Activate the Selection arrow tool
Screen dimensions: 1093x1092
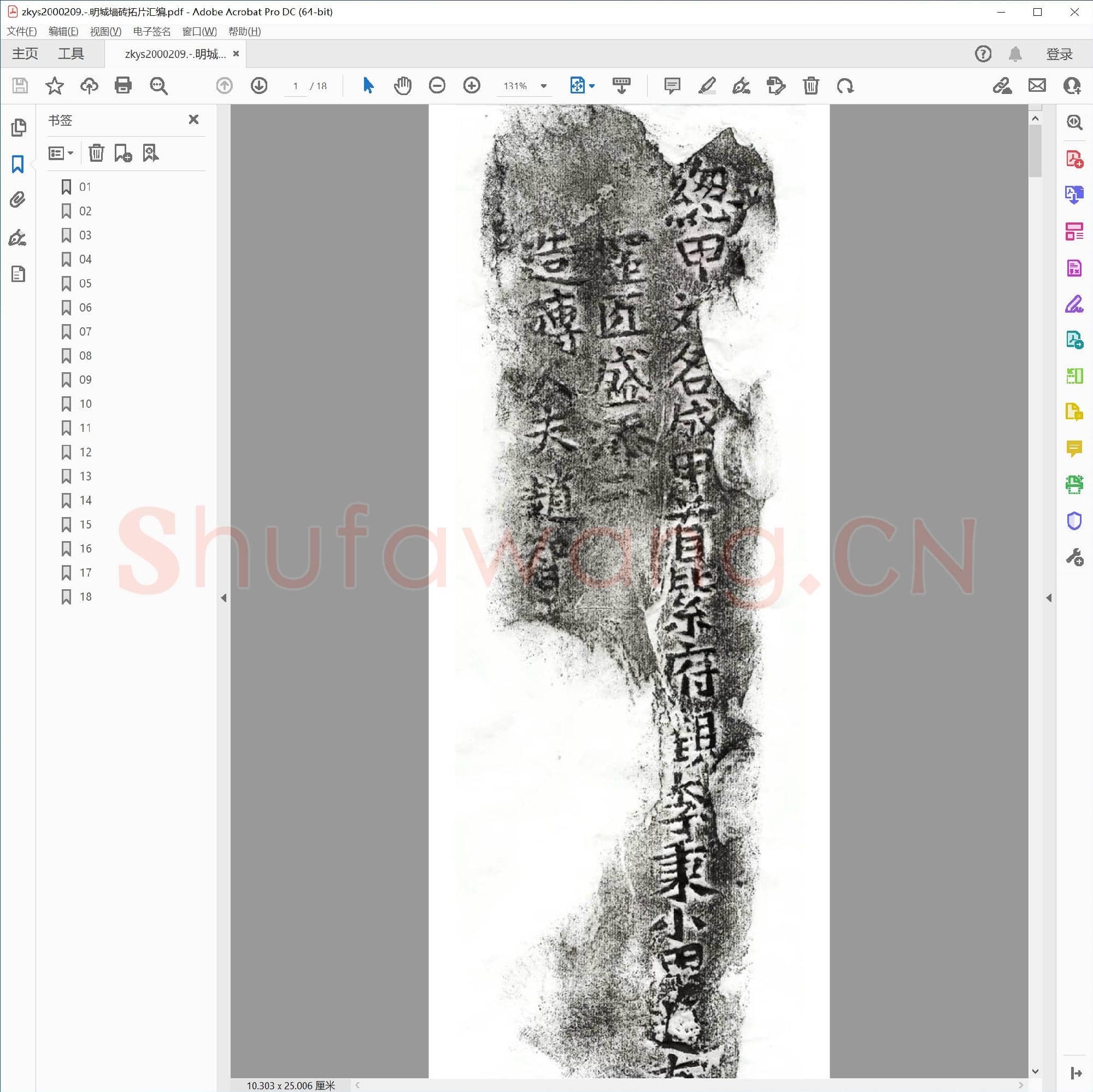pos(368,86)
